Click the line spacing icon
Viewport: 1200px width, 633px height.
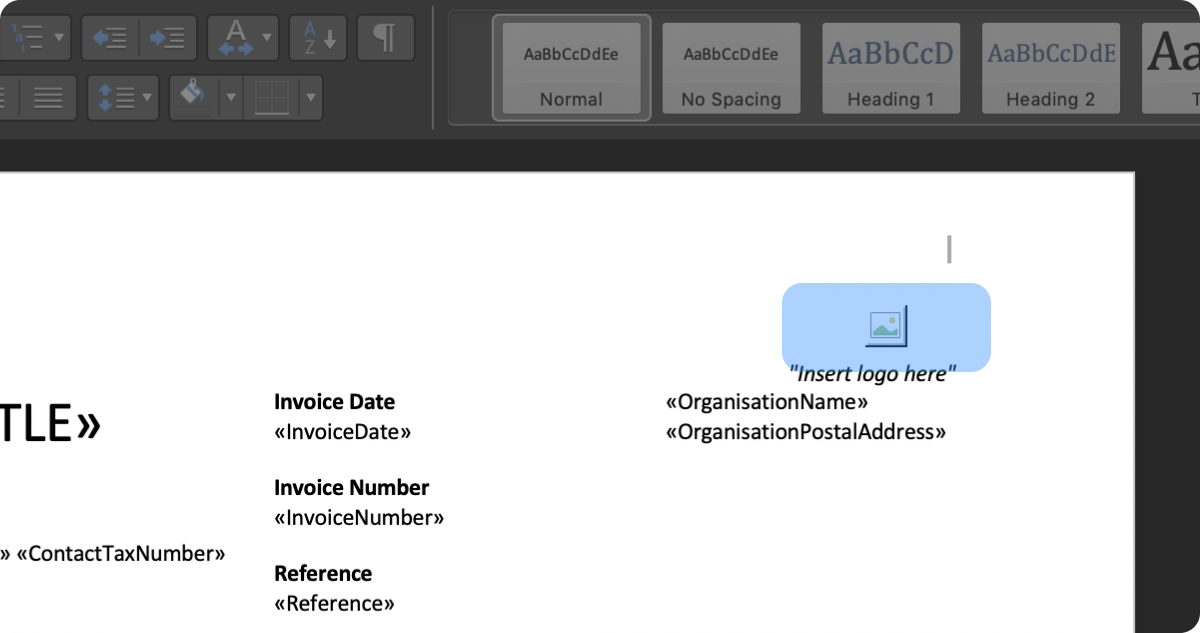click(117, 98)
